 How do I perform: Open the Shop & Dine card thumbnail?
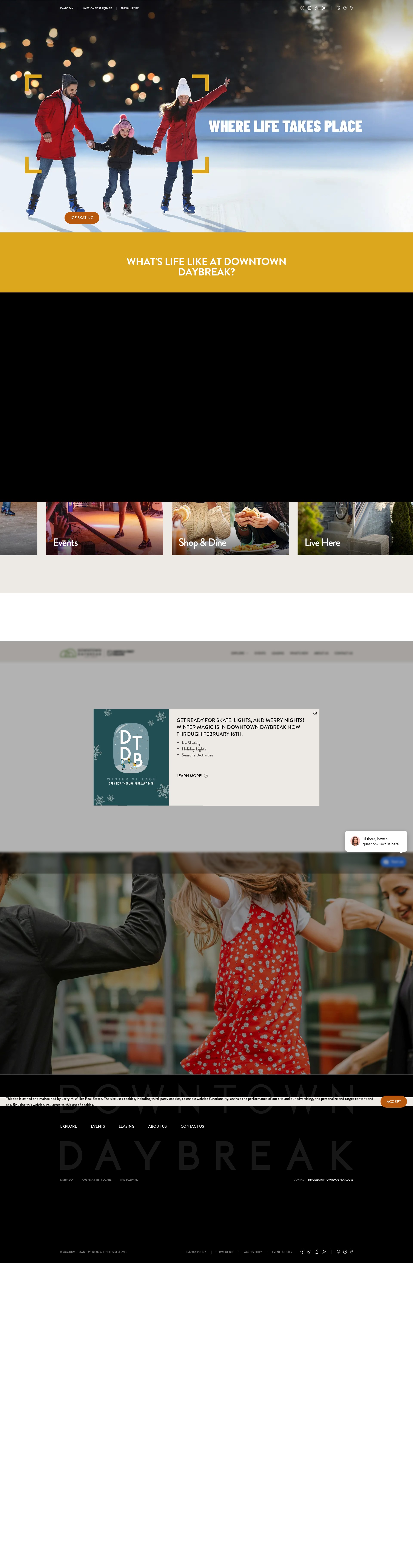pyautogui.click(x=230, y=528)
